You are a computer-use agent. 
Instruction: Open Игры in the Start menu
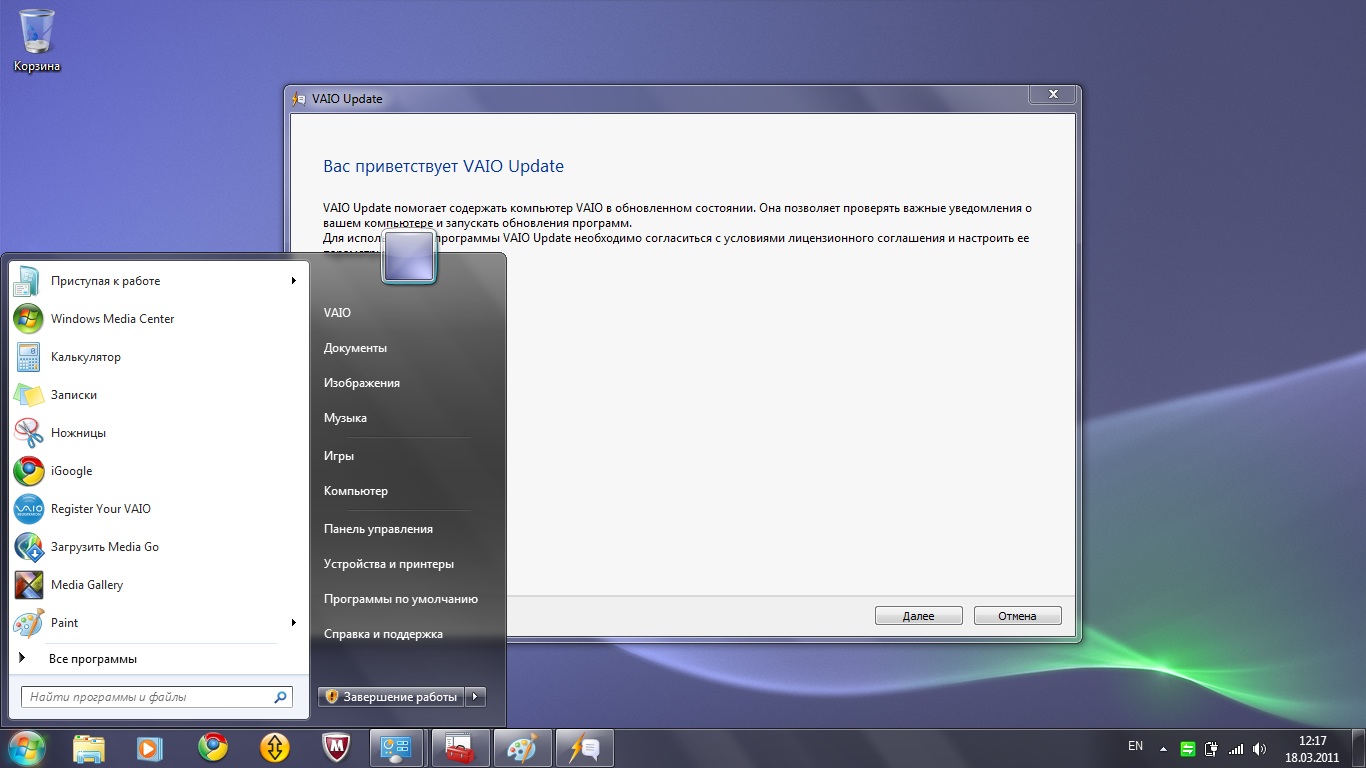(339, 456)
